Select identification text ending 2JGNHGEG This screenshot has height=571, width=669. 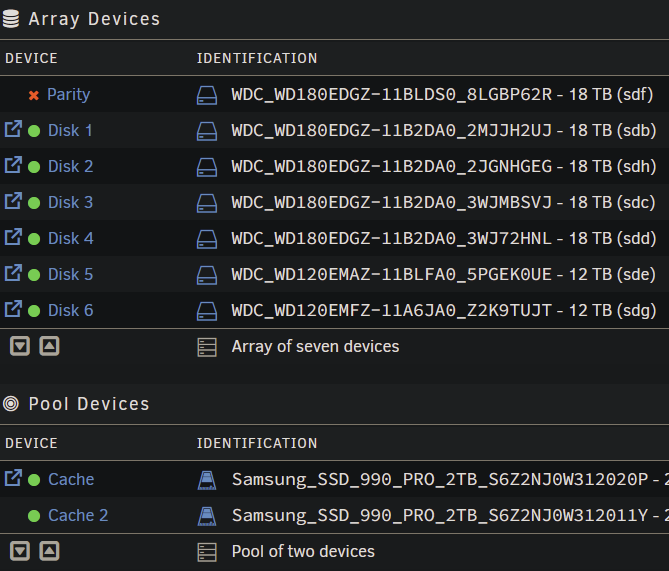[x=392, y=166]
